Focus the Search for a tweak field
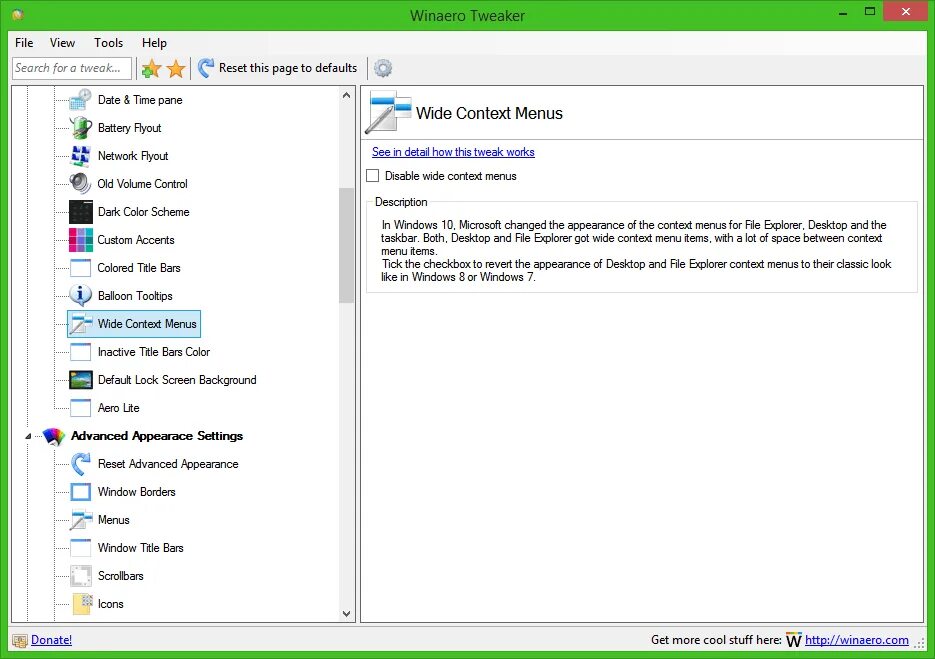This screenshot has height=659, width=935. click(72, 68)
